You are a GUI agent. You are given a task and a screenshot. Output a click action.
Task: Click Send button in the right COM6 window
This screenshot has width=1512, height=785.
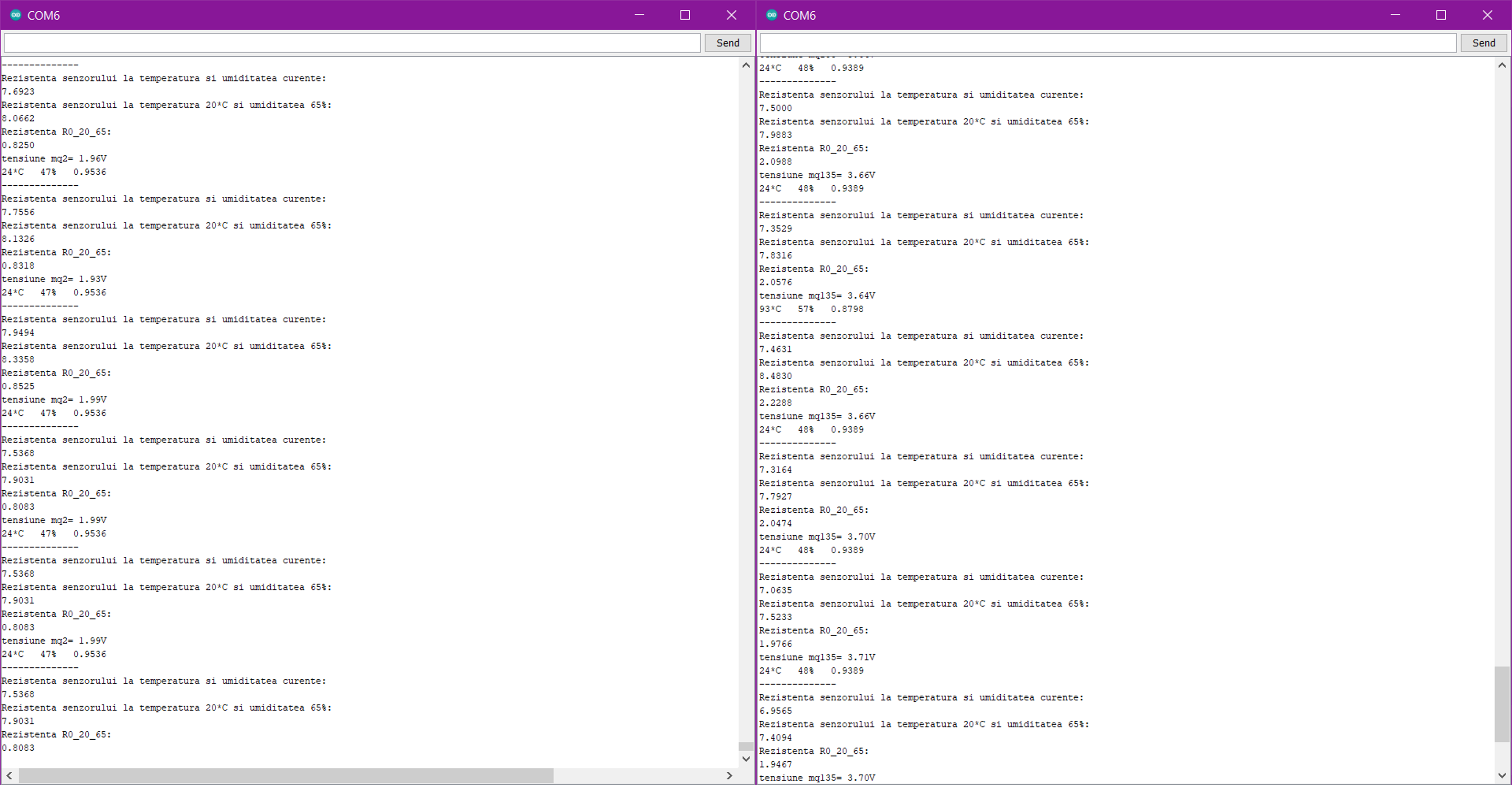point(1484,43)
